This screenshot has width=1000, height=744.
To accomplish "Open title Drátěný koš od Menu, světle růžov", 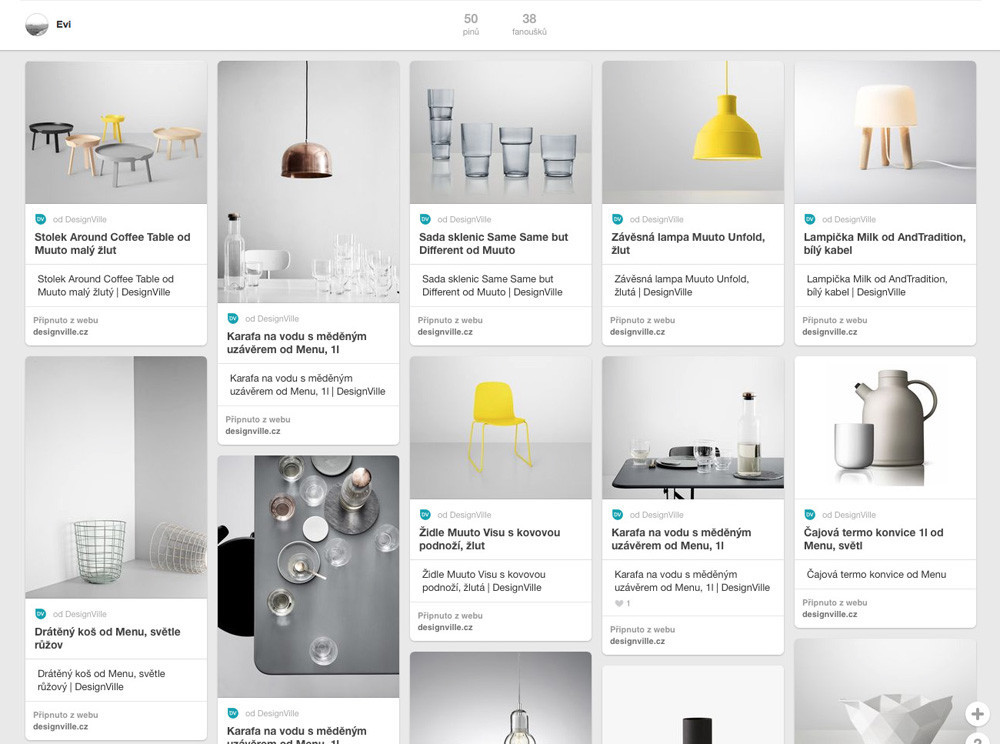I will tap(107, 638).
